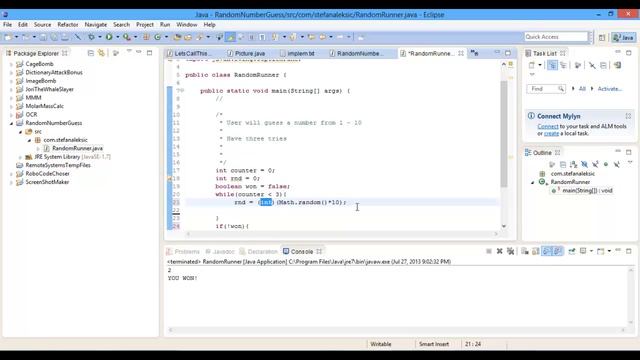
Task: Click Sort icon in Outline toolbar
Action: (573, 164)
